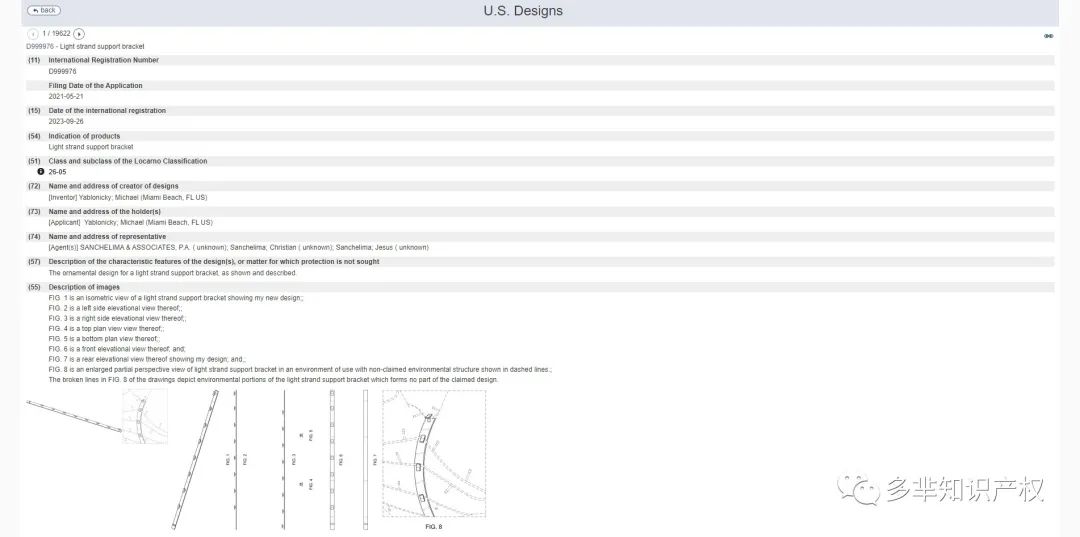Select FIG. 1 isometric view line
The height and width of the screenshot is (537, 1080).
(x=176, y=298)
